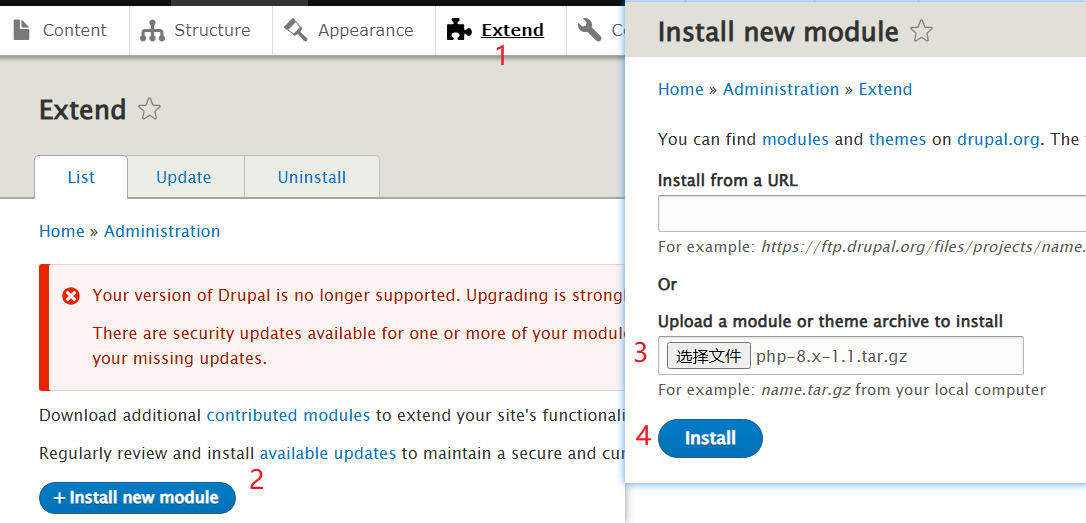Viewport: 1086px width, 523px height.
Task: Click the red error icon in warning
Action: point(71,296)
